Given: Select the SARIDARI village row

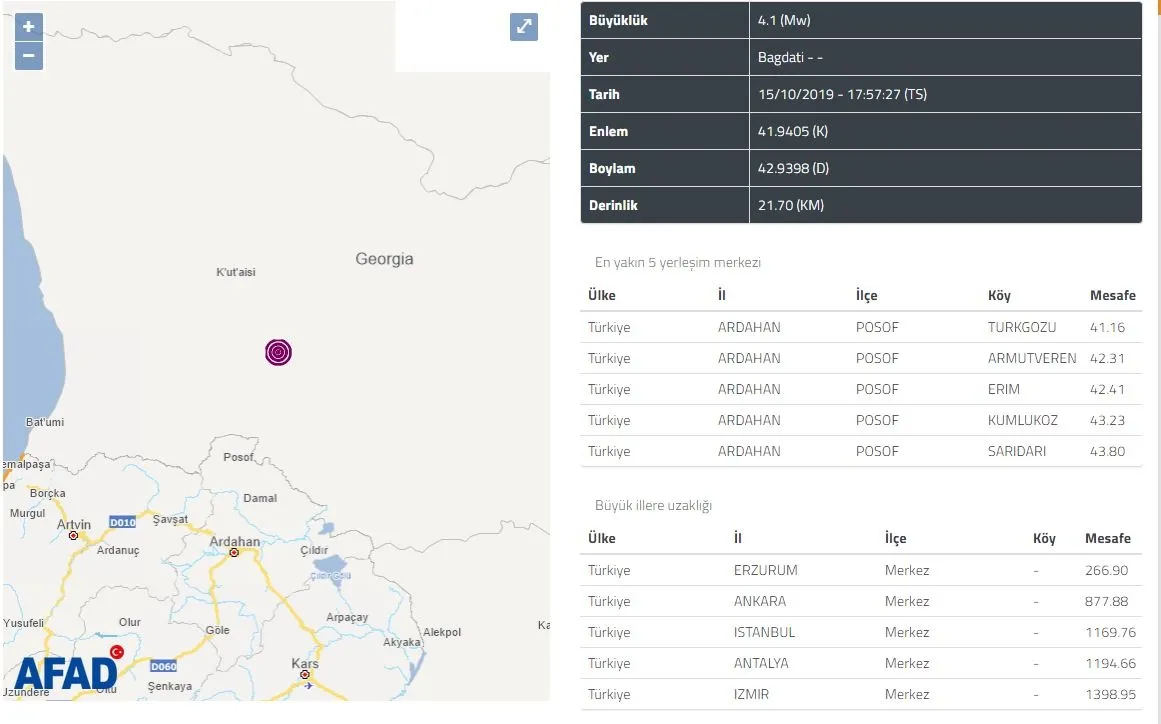Looking at the screenshot, I should click(860, 451).
